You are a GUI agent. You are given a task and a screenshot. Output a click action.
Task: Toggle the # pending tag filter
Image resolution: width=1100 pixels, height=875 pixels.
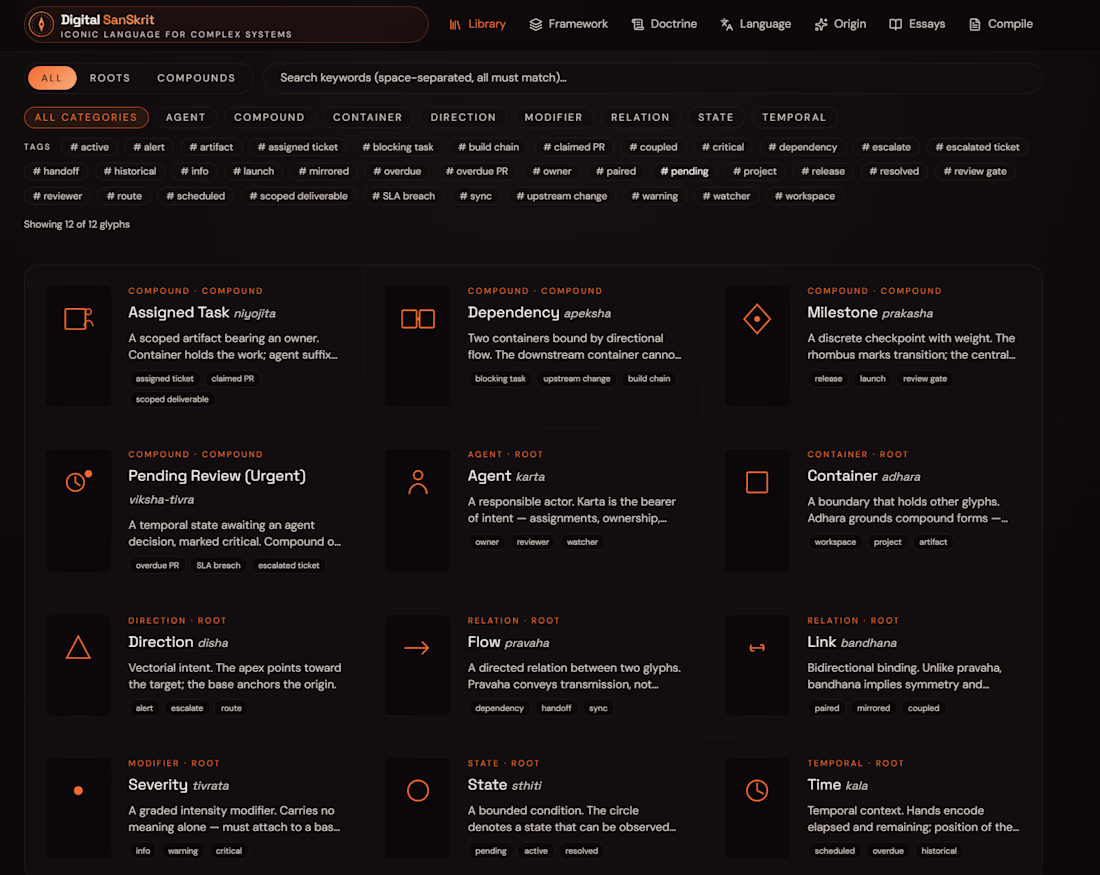pos(684,171)
